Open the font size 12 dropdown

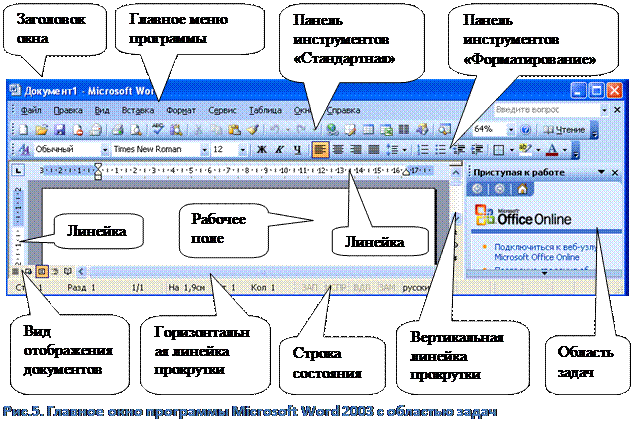click(242, 150)
